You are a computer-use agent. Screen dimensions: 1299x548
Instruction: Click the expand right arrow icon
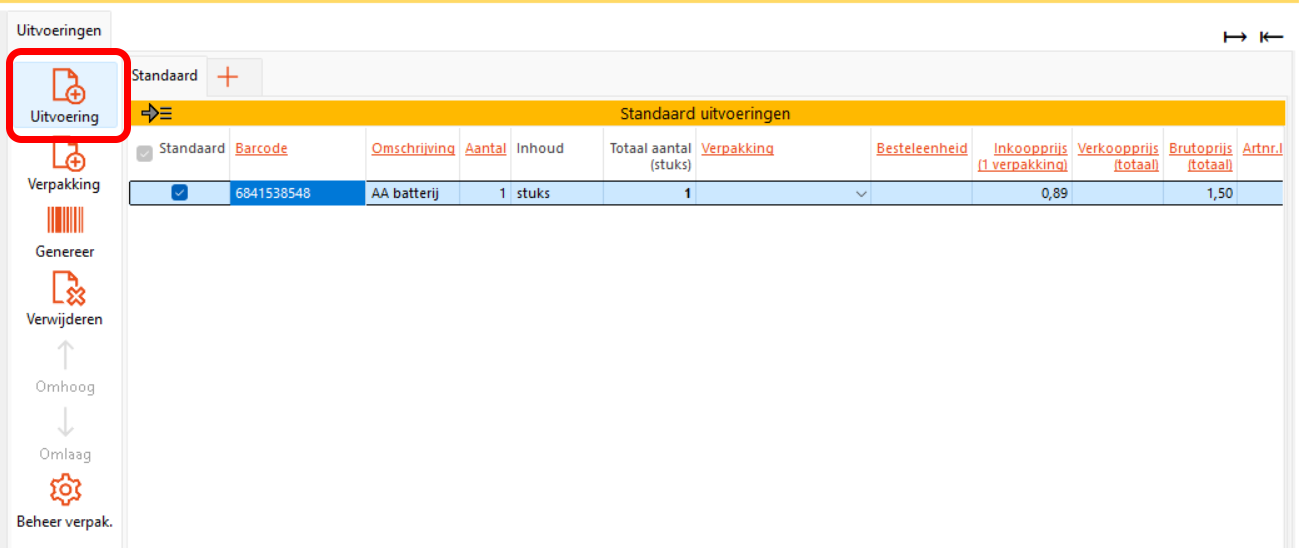coord(1235,37)
